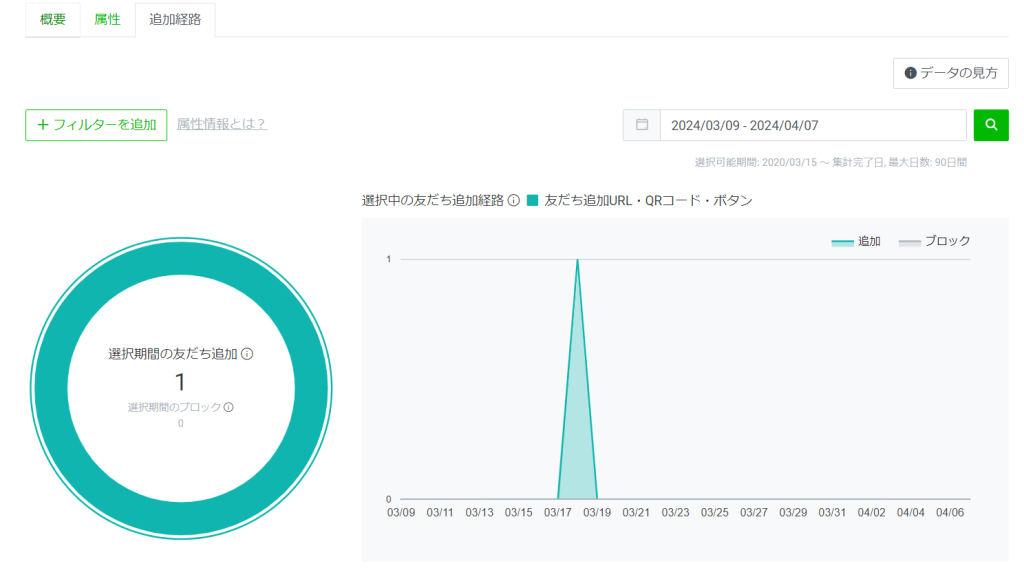Image resolution: width=1024 pixels, height=579 pixels.
Task: Click info icon next to 選択期間の友だち追加
Action: tap(247, 354)
